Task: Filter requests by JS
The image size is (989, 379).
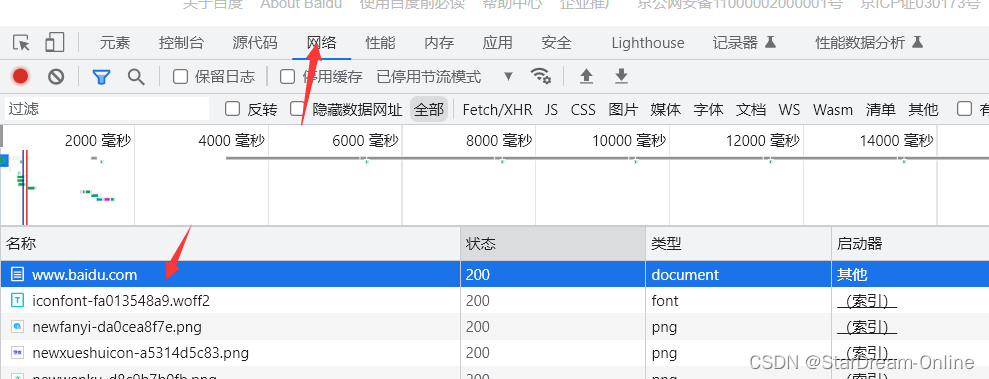Action: (x=551, y=109)
